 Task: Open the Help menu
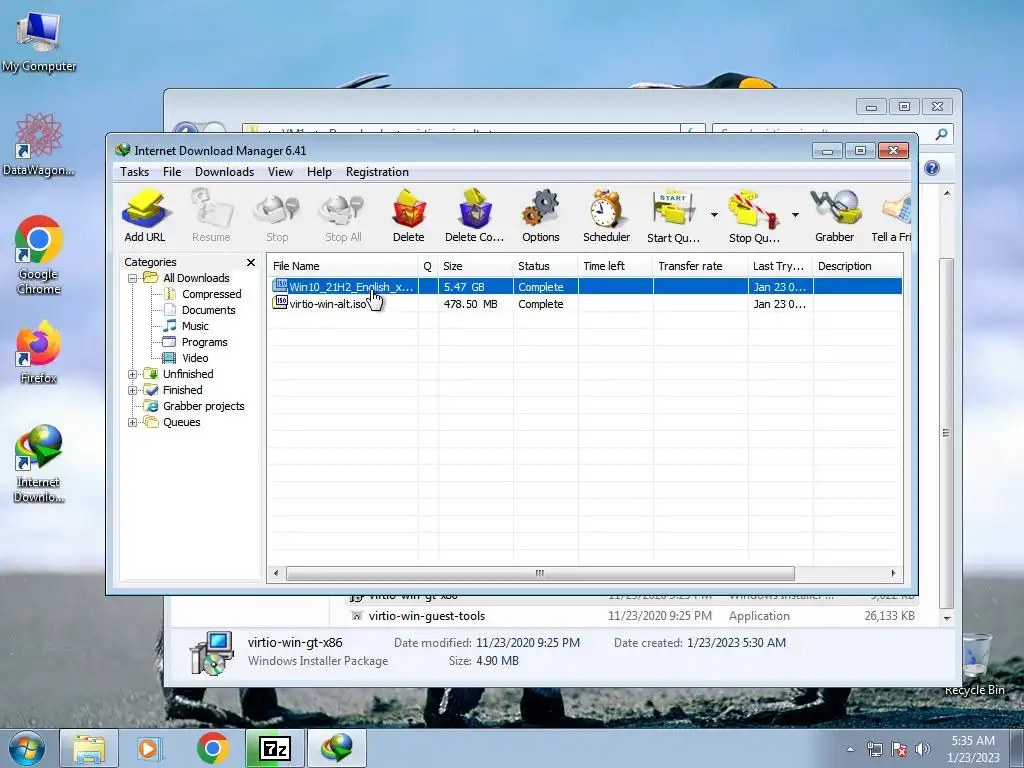319,172
